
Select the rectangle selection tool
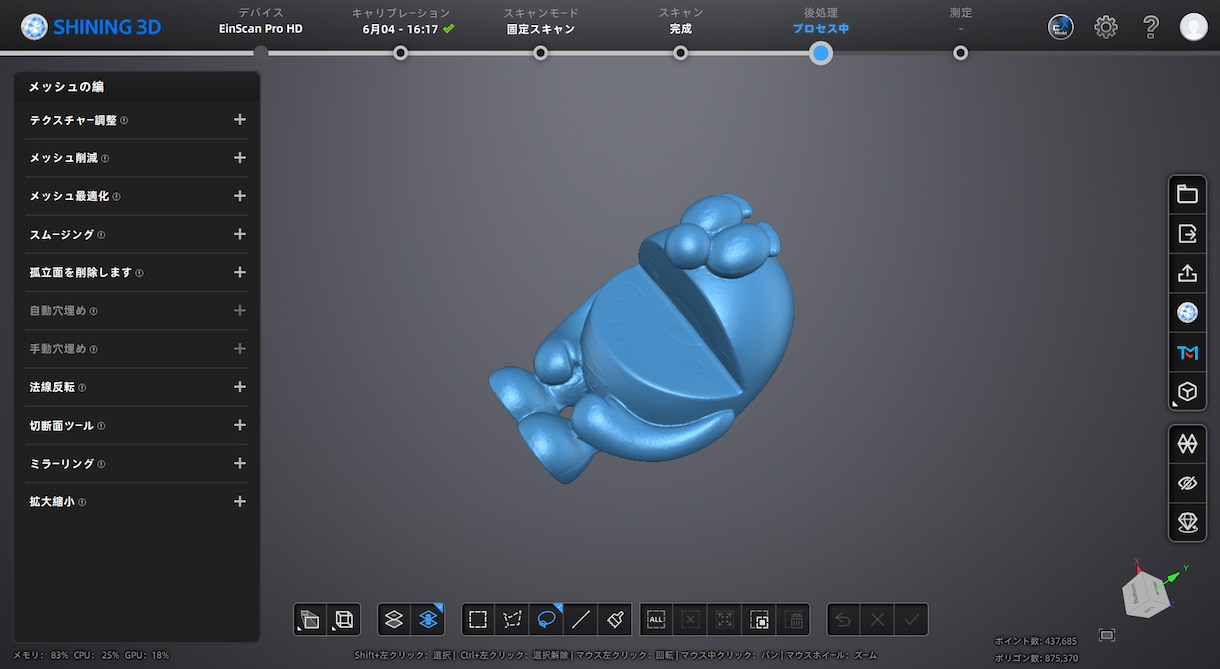(478, 620)
